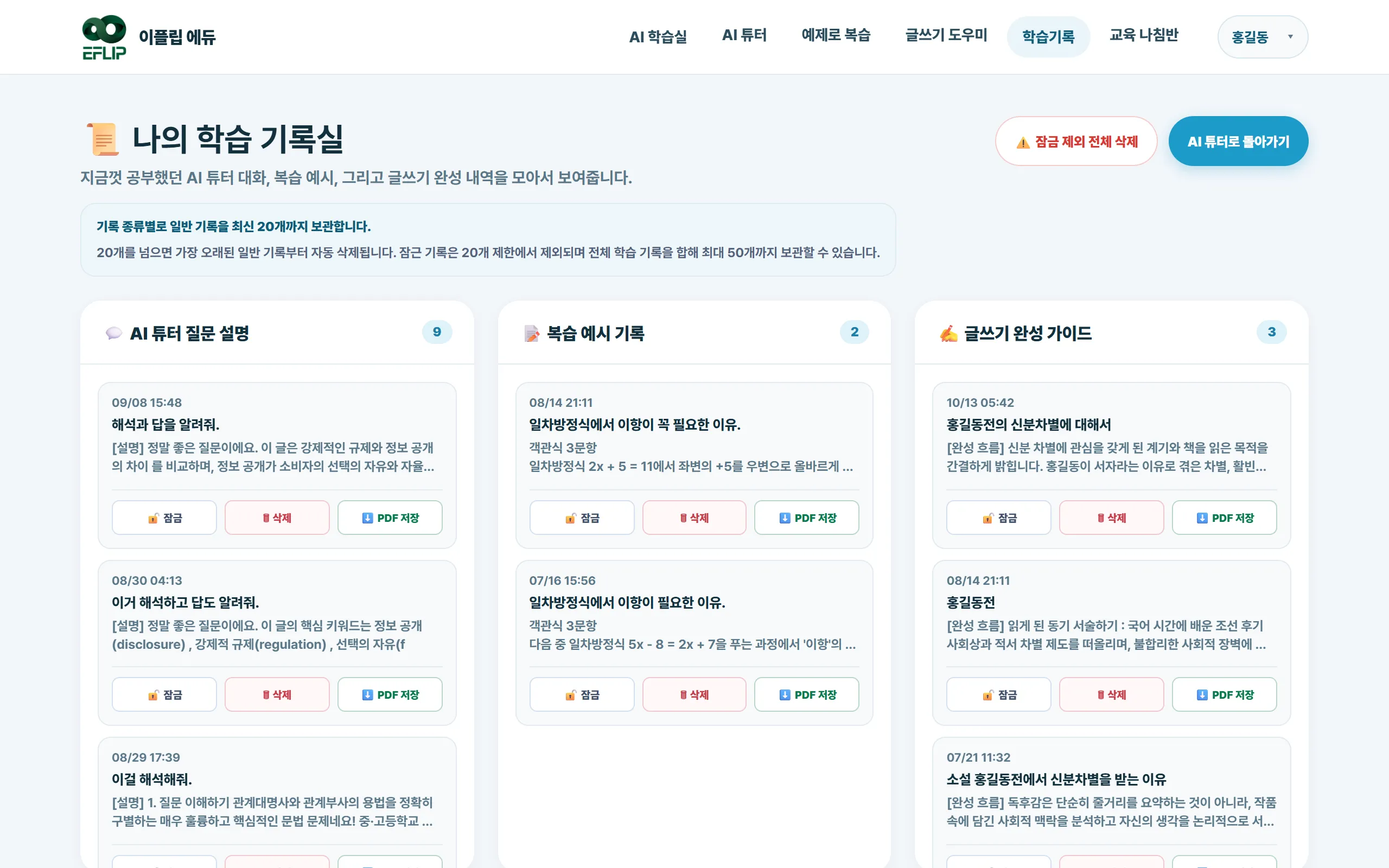Click the 이플립 에듀 brand name
The height and width of the screenshot is (868, 1389).
[x=177, y=37]
